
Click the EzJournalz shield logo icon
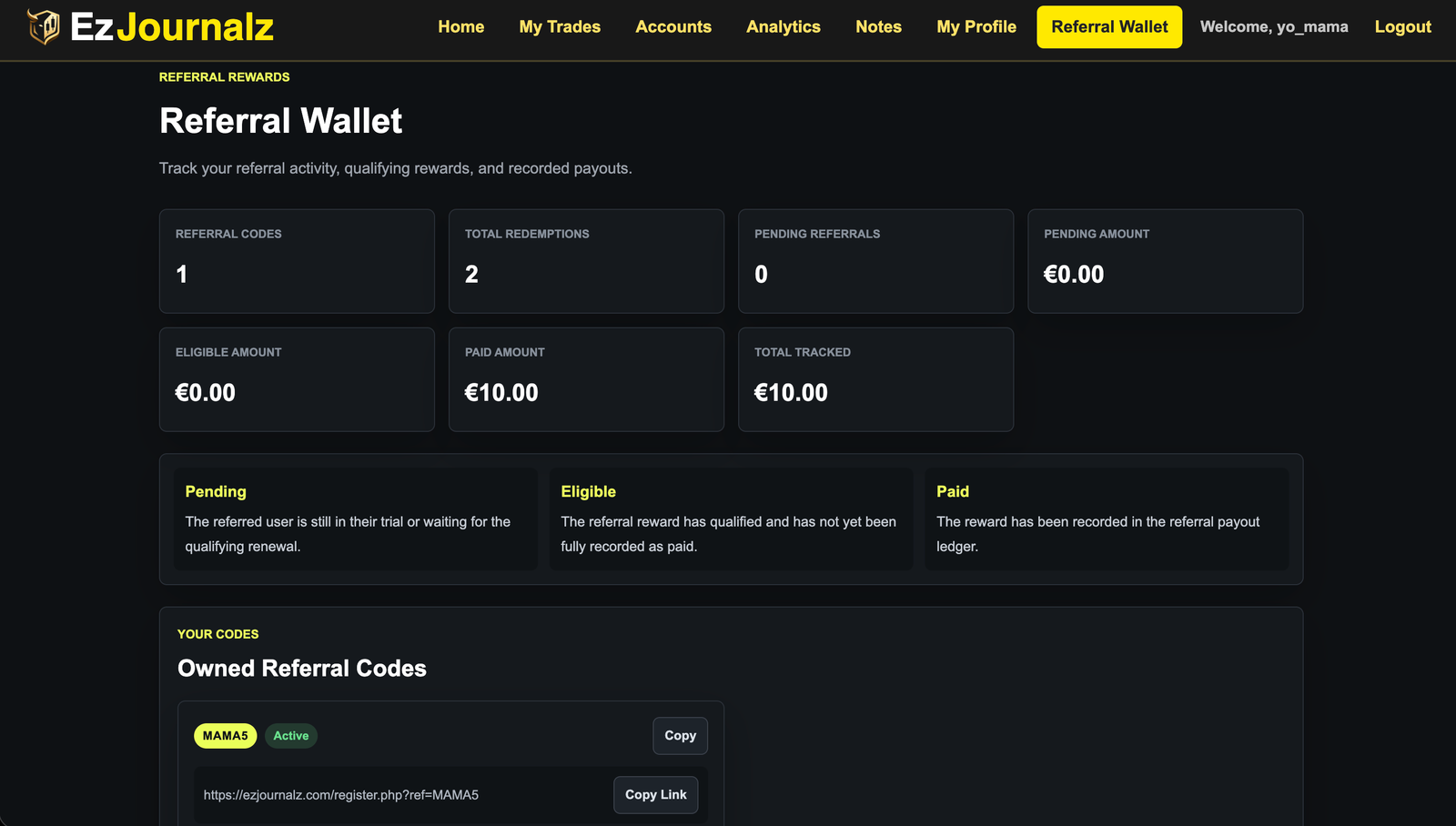[x=43, y=27]
